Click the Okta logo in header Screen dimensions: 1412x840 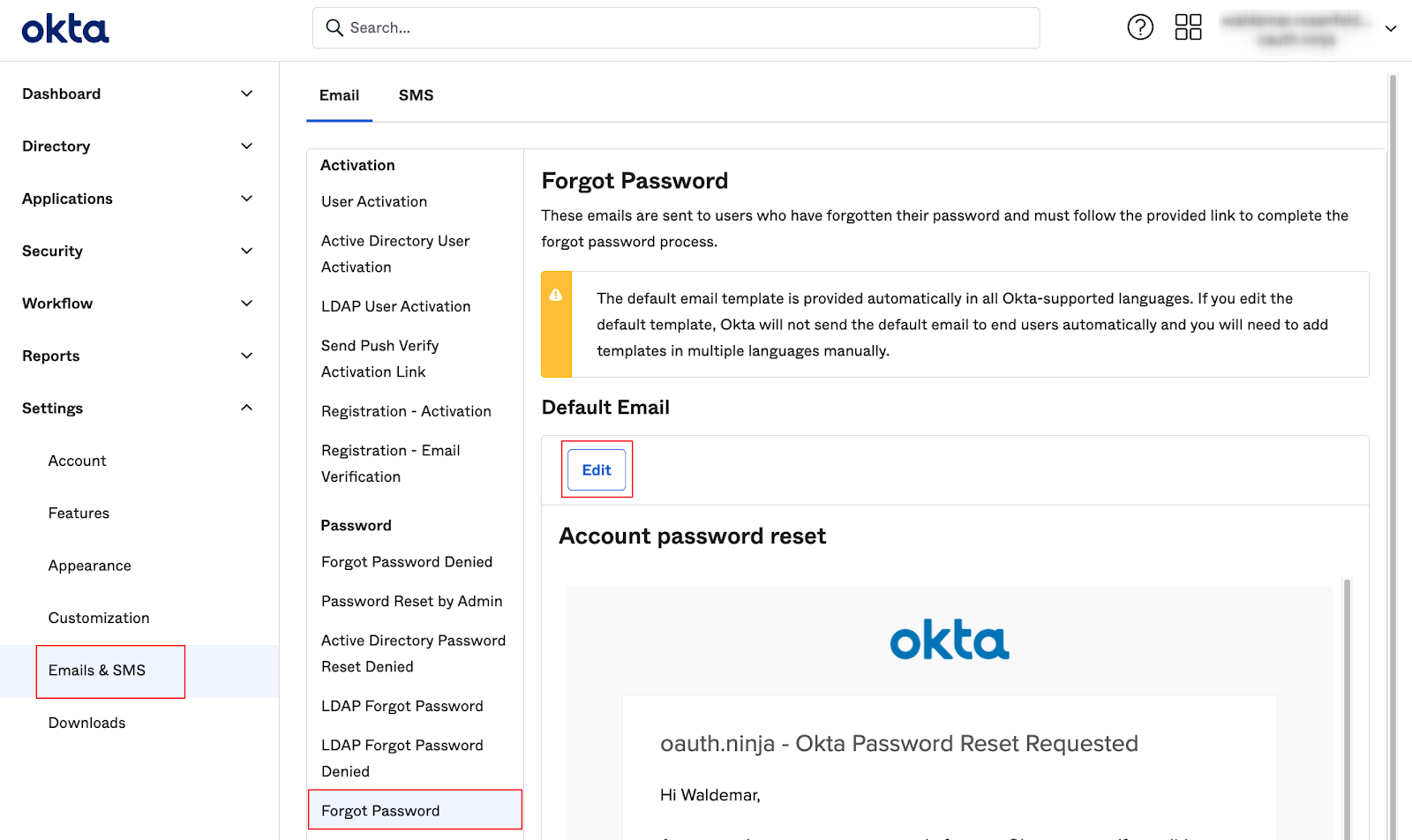coord(65,29)
